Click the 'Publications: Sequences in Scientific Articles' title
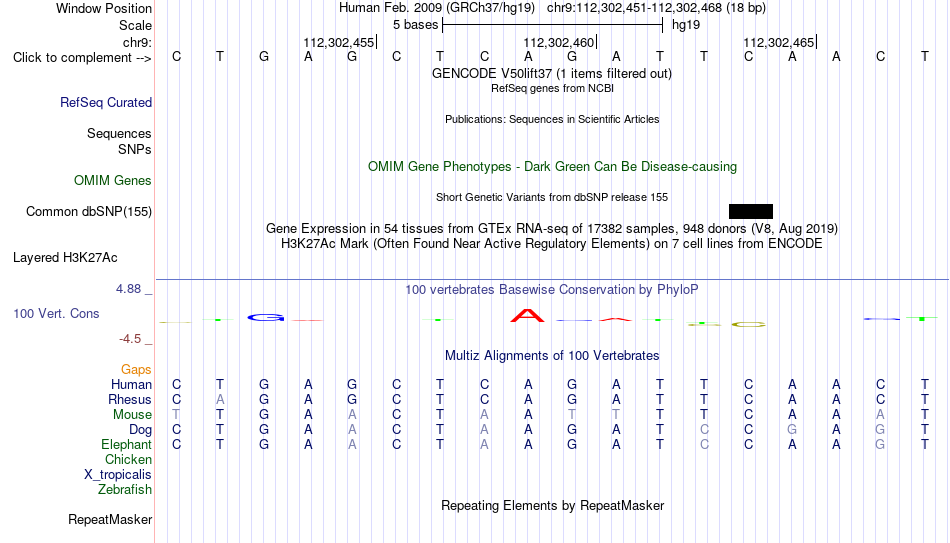This screenshot has height=543, width=950. tap(552, 119)
